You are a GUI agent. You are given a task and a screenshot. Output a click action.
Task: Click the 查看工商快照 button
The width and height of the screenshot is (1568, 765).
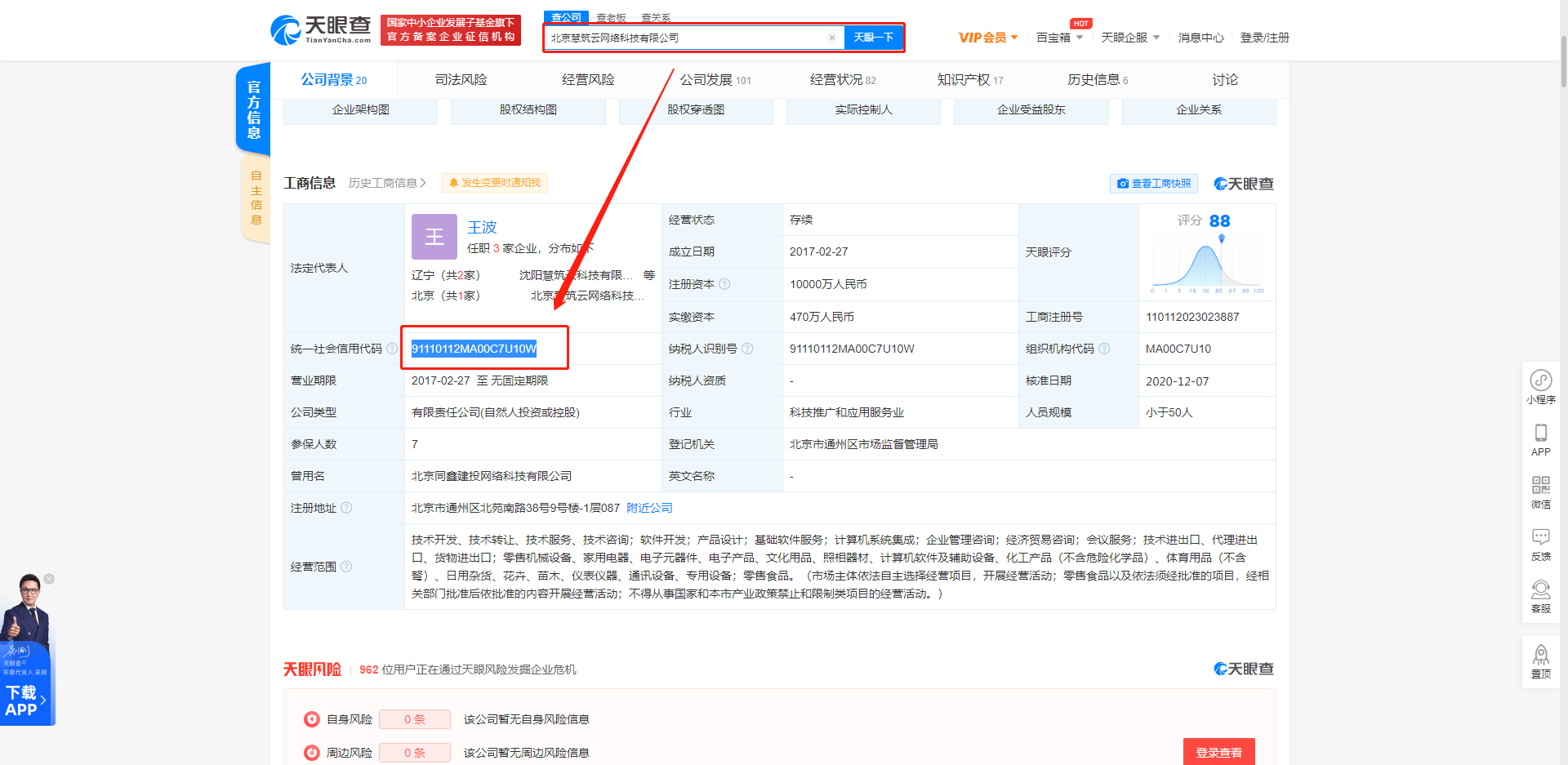click(1153, 184)
